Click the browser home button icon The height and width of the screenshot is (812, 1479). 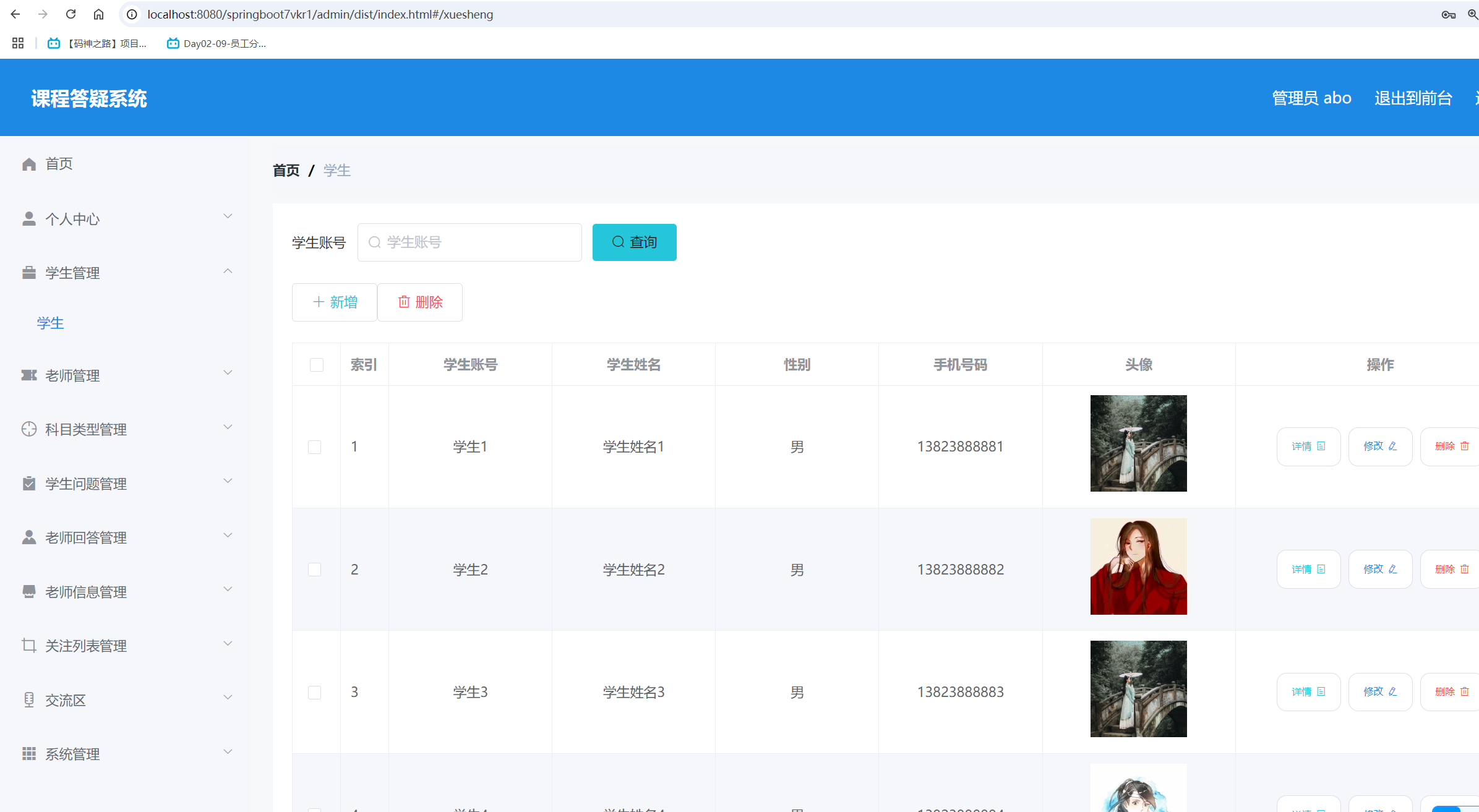[x=98, y=14]
